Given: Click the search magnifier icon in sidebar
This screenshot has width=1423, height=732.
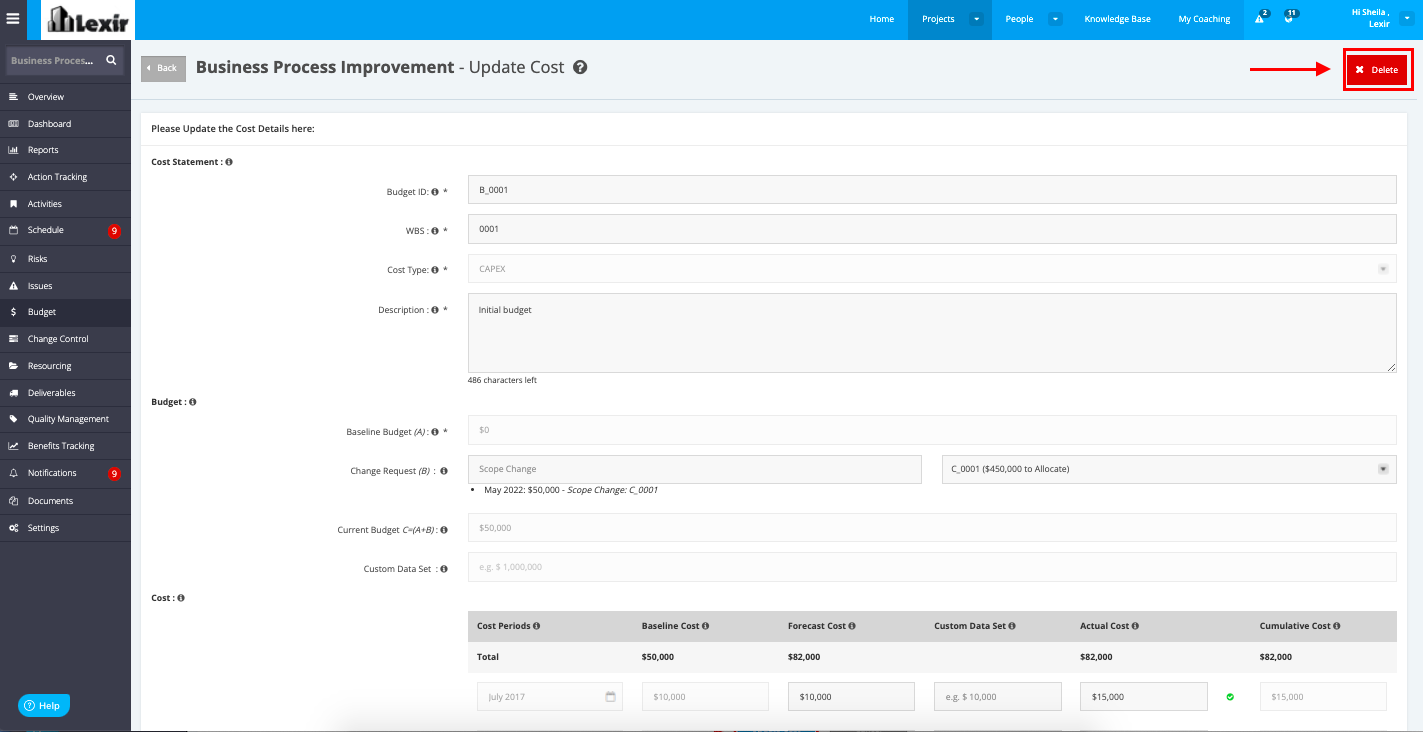Looking at the screenshot, I should pyautogui.click(x=111, y=60).
